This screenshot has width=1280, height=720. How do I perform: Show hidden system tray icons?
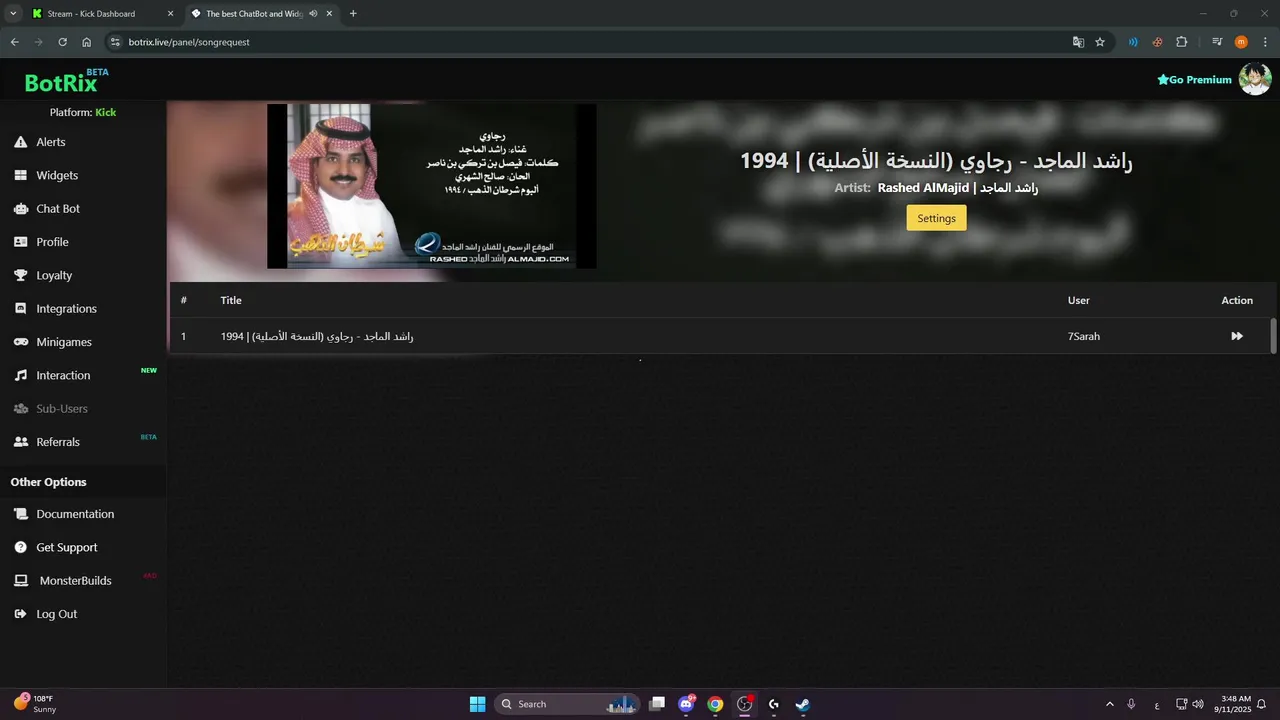coord(1109,704)
